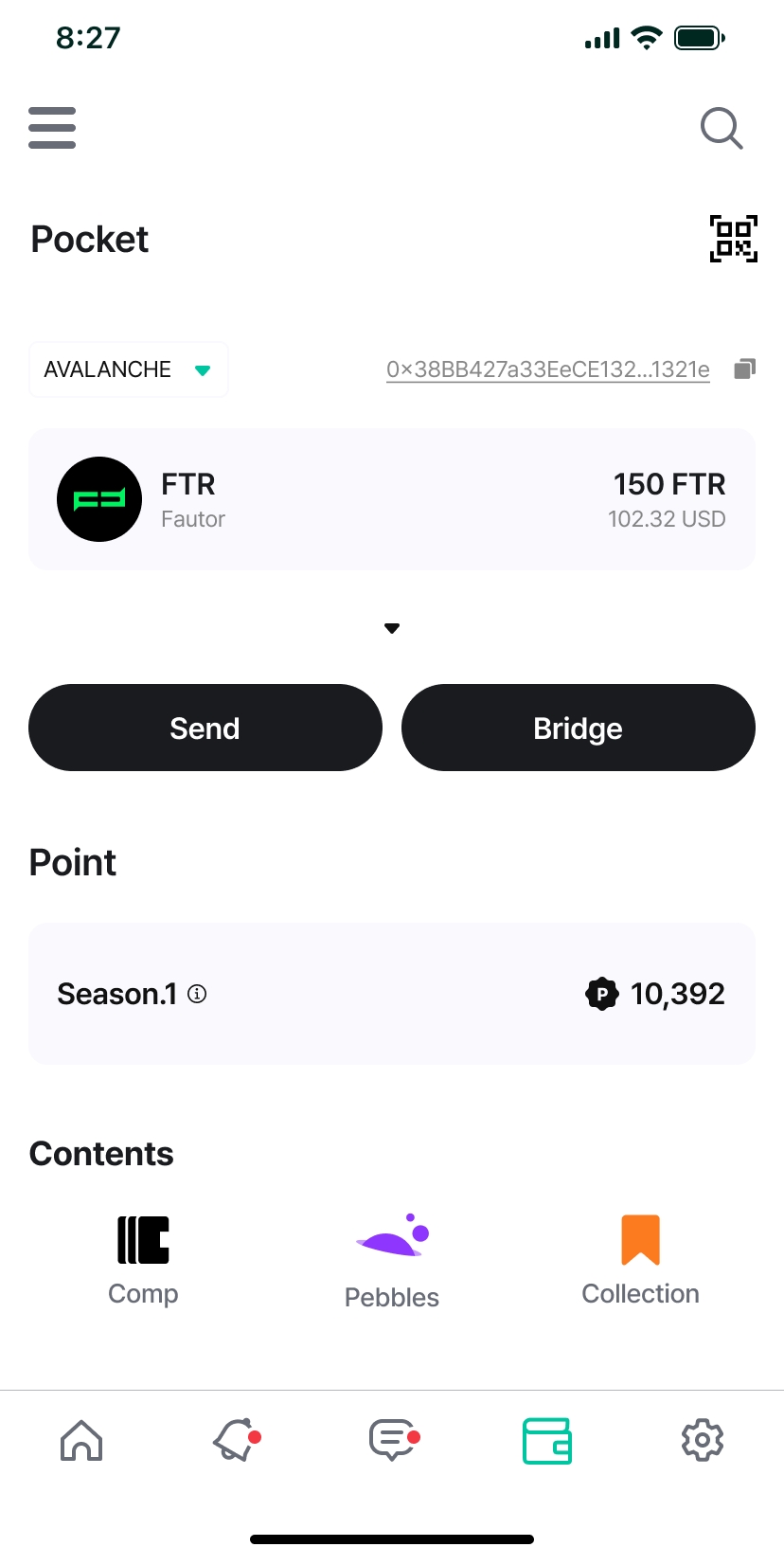The width and height of the screenshot is (784, 1565).
Task: Open the chat messages tab
Action: click(x=392, y=1441)
